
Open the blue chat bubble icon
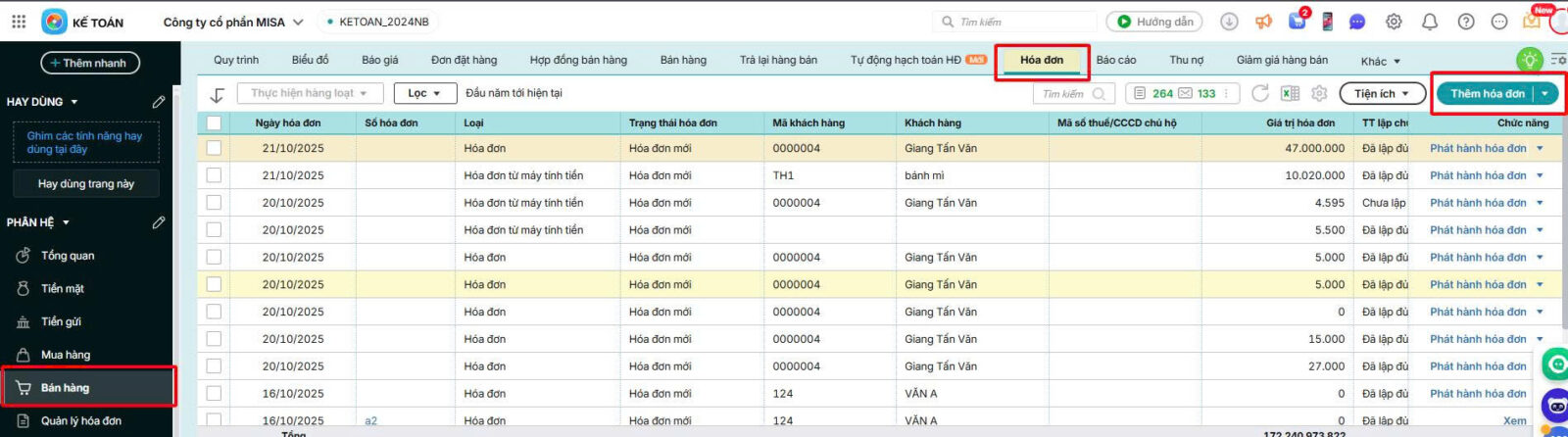pyautogui.click(x=1357, y=22)
